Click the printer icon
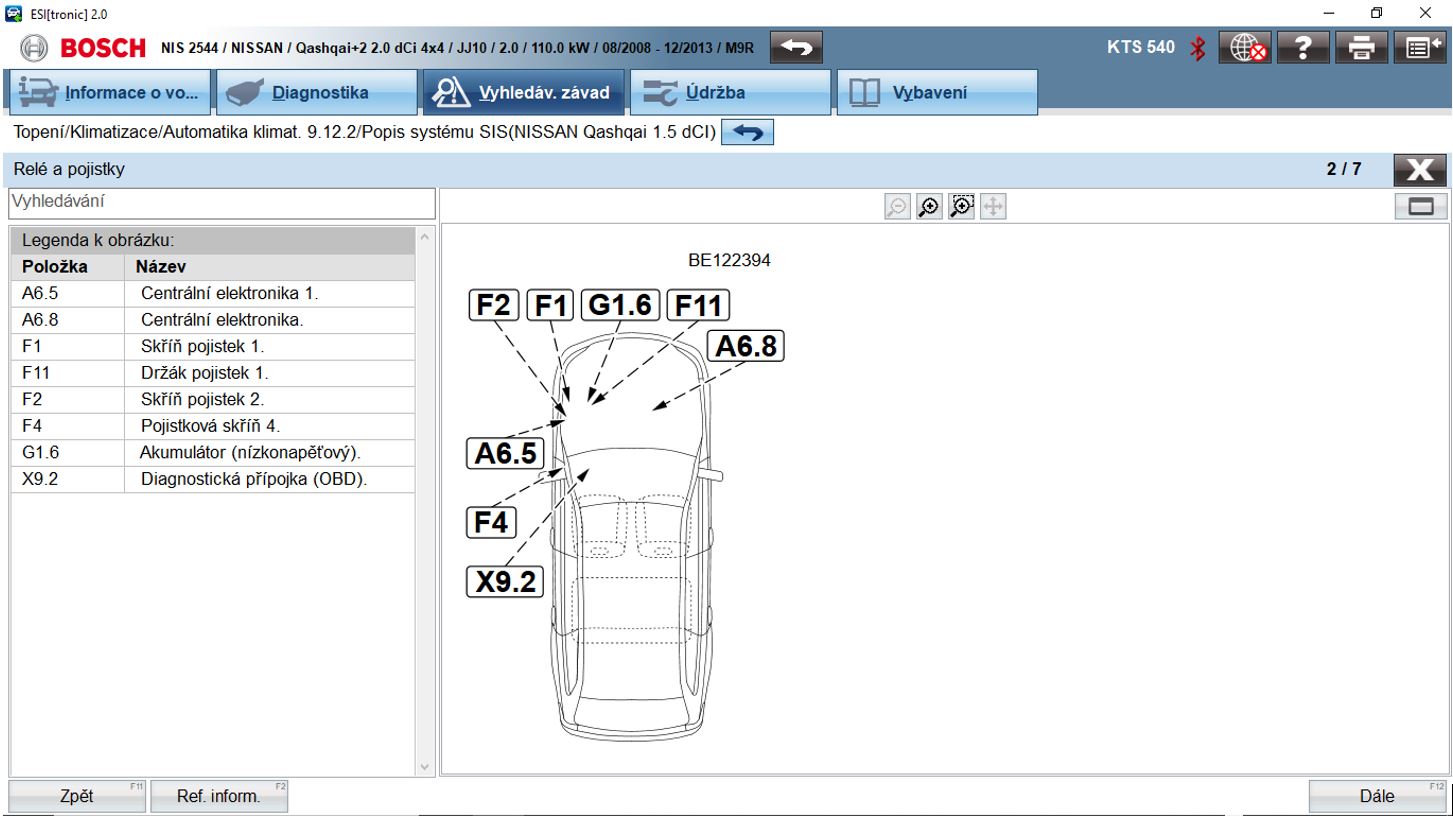The height and width of the screenshot is (816, 1453). [x=1361, y=48]
